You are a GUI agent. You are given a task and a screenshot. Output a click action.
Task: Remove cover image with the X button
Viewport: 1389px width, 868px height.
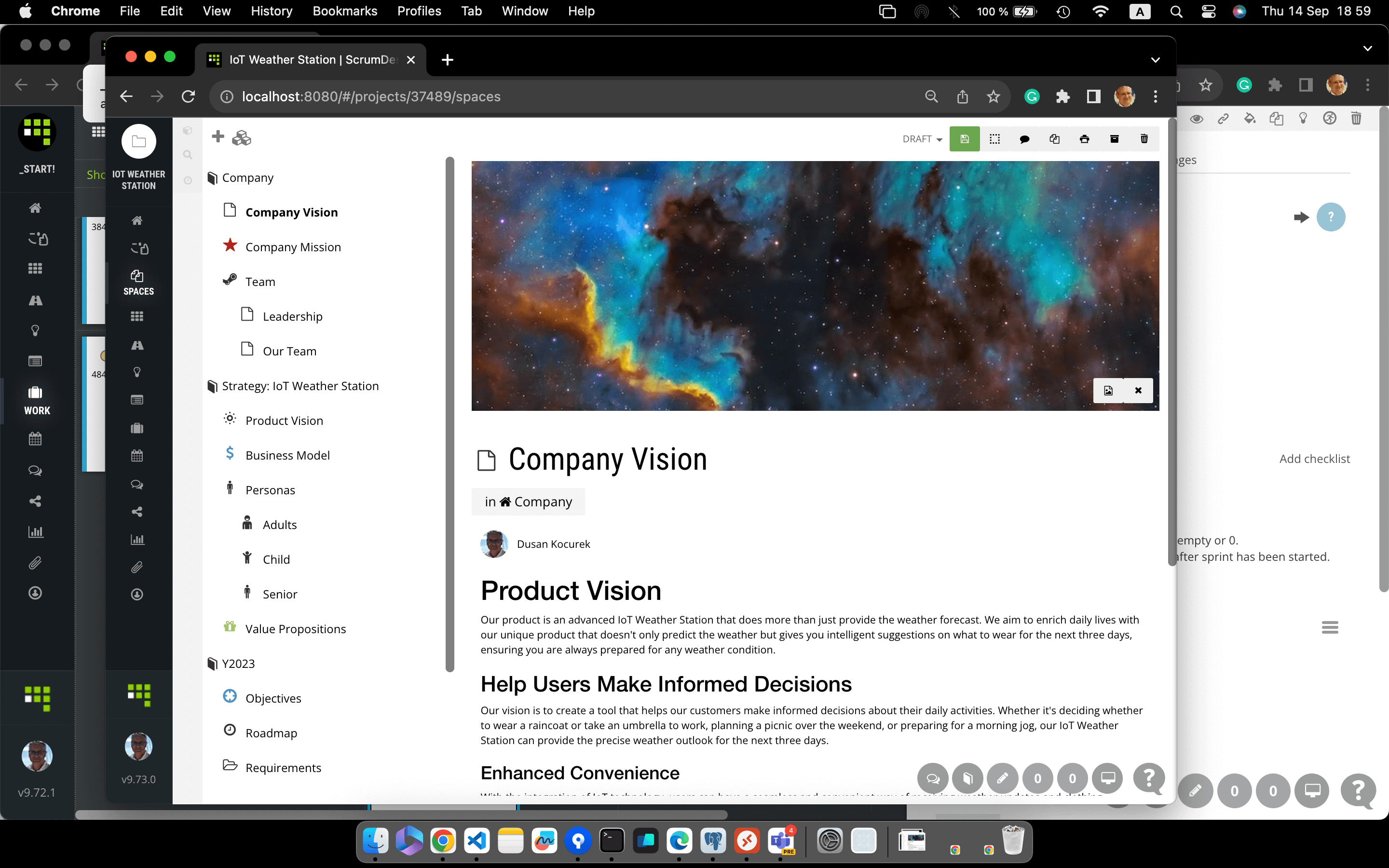1138,391
